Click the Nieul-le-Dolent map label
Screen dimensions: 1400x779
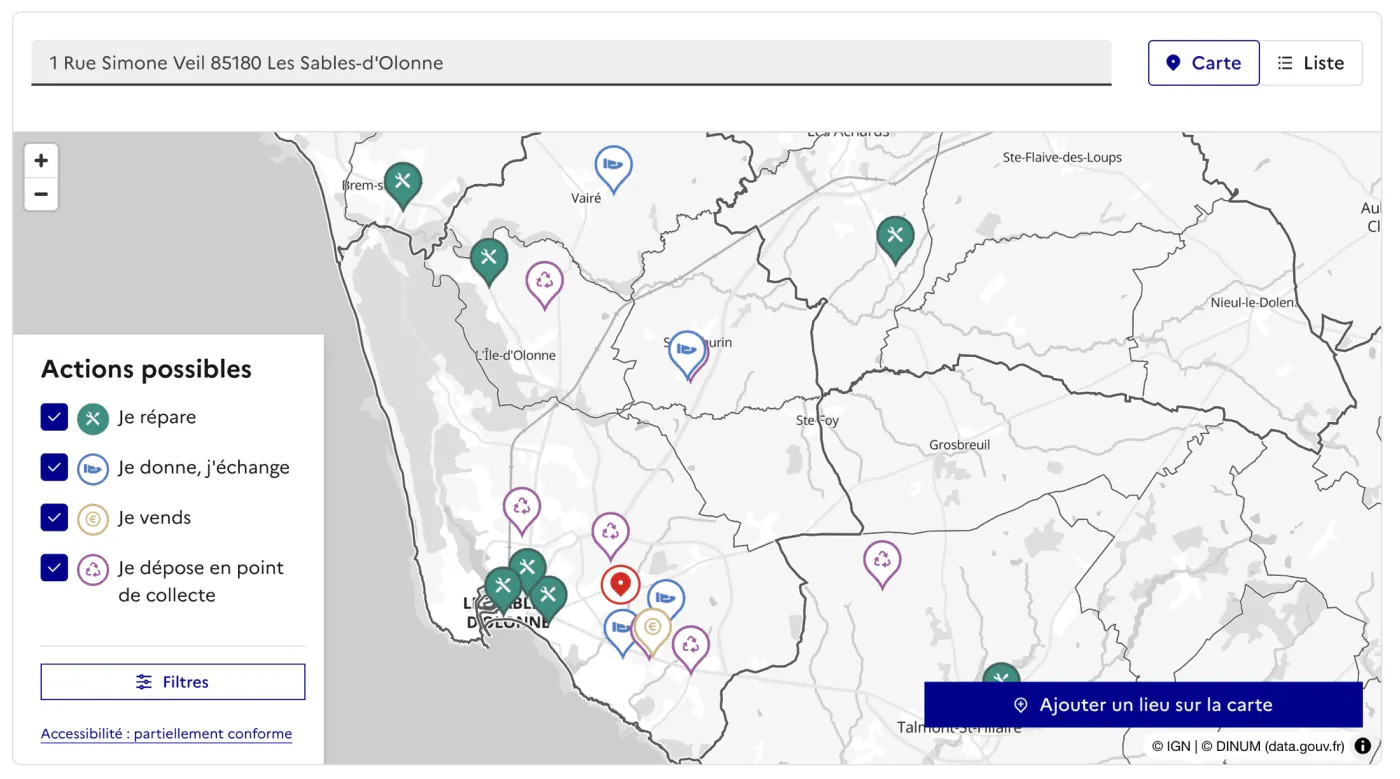pos(1253,302)
